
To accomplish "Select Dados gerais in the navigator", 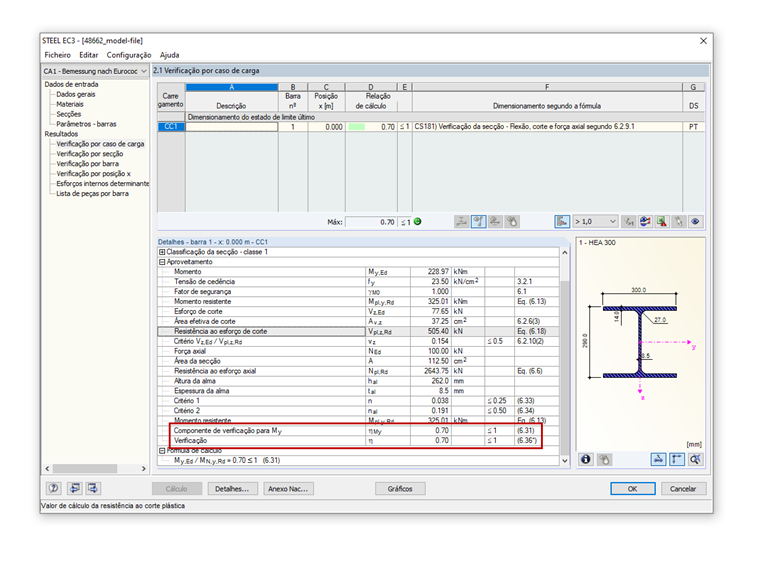I will [76, 94].
